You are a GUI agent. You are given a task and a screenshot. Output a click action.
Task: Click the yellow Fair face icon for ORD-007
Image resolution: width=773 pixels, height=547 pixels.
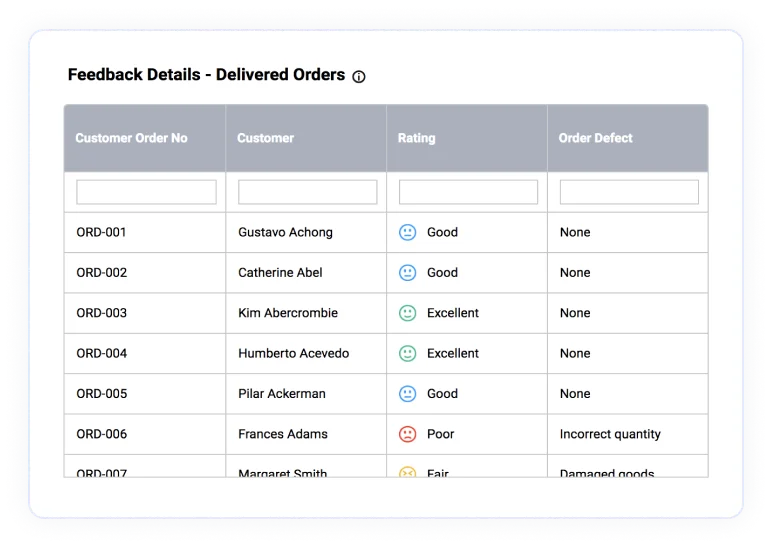click(x=408, y=472)
